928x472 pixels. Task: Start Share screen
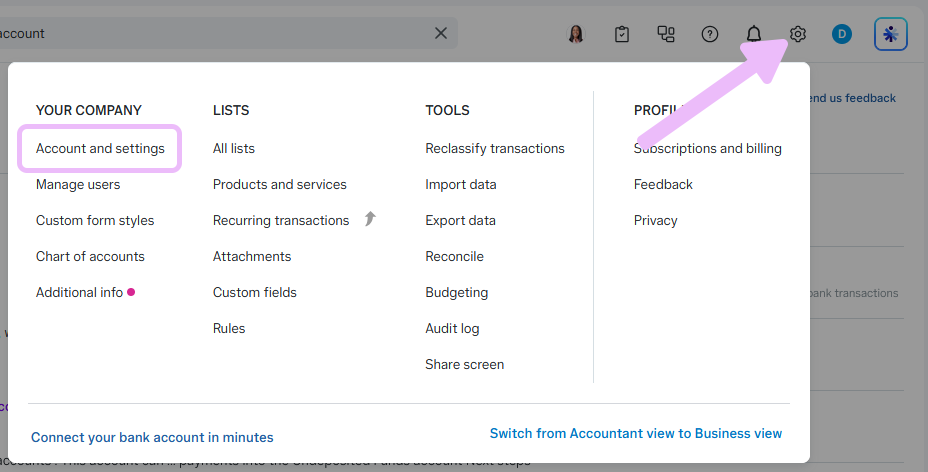pyautogui.click(x=465, y=364)
